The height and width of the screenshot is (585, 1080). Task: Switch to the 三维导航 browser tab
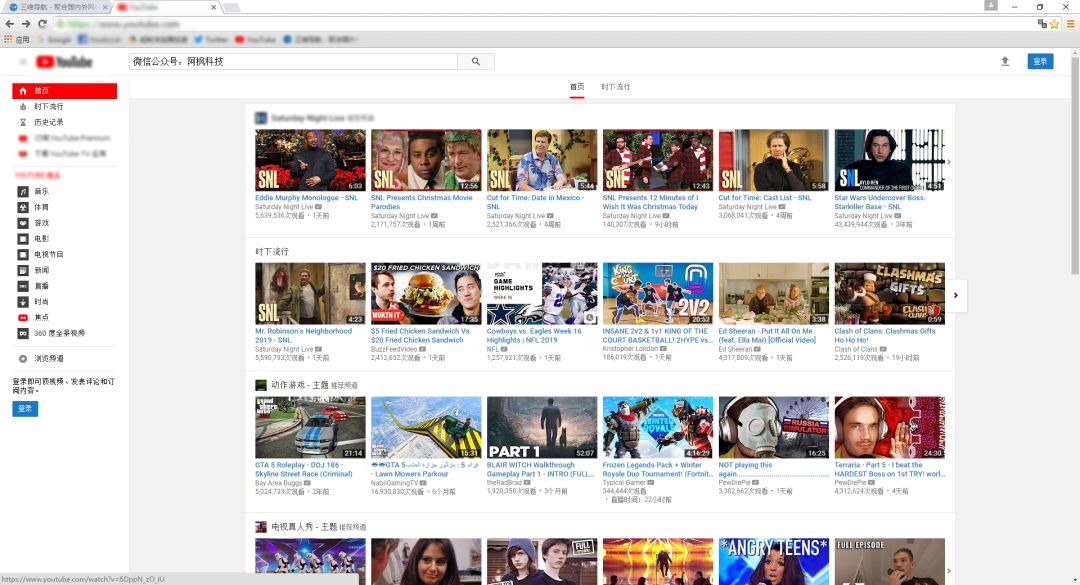click(56, 7)
